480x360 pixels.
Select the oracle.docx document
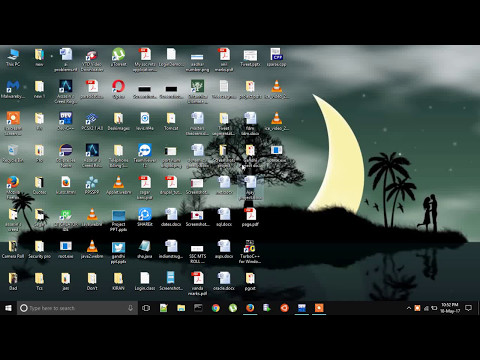224,281
